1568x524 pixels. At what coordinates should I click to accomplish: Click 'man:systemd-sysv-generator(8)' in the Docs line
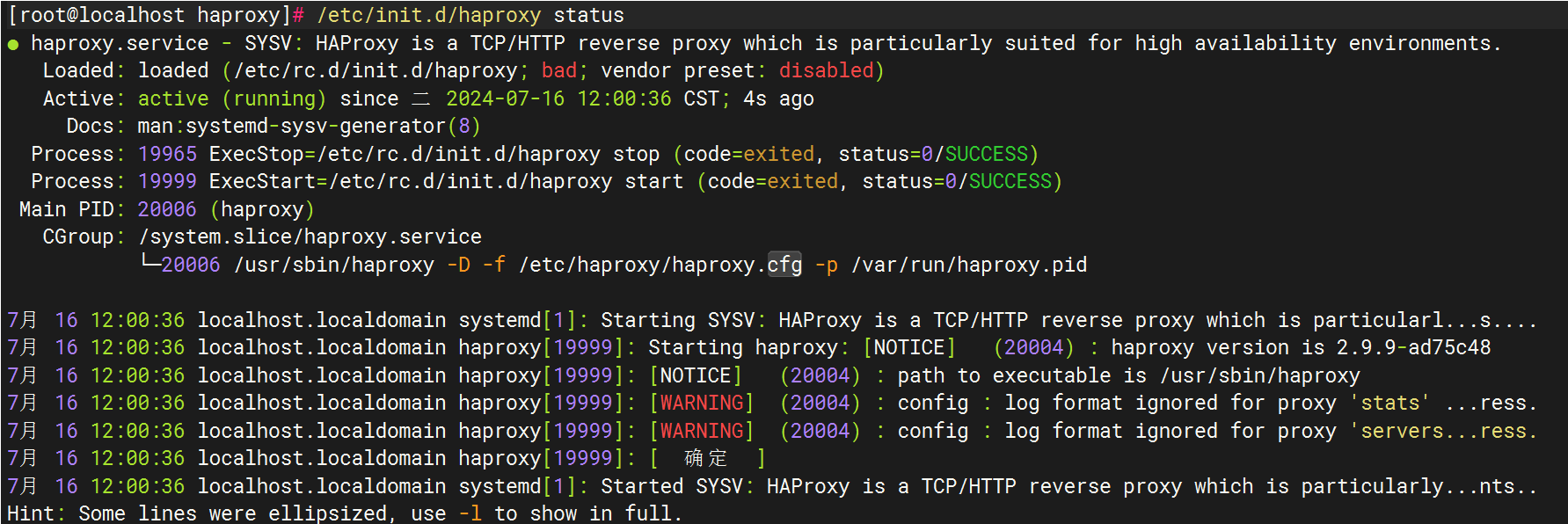point(310,126)
